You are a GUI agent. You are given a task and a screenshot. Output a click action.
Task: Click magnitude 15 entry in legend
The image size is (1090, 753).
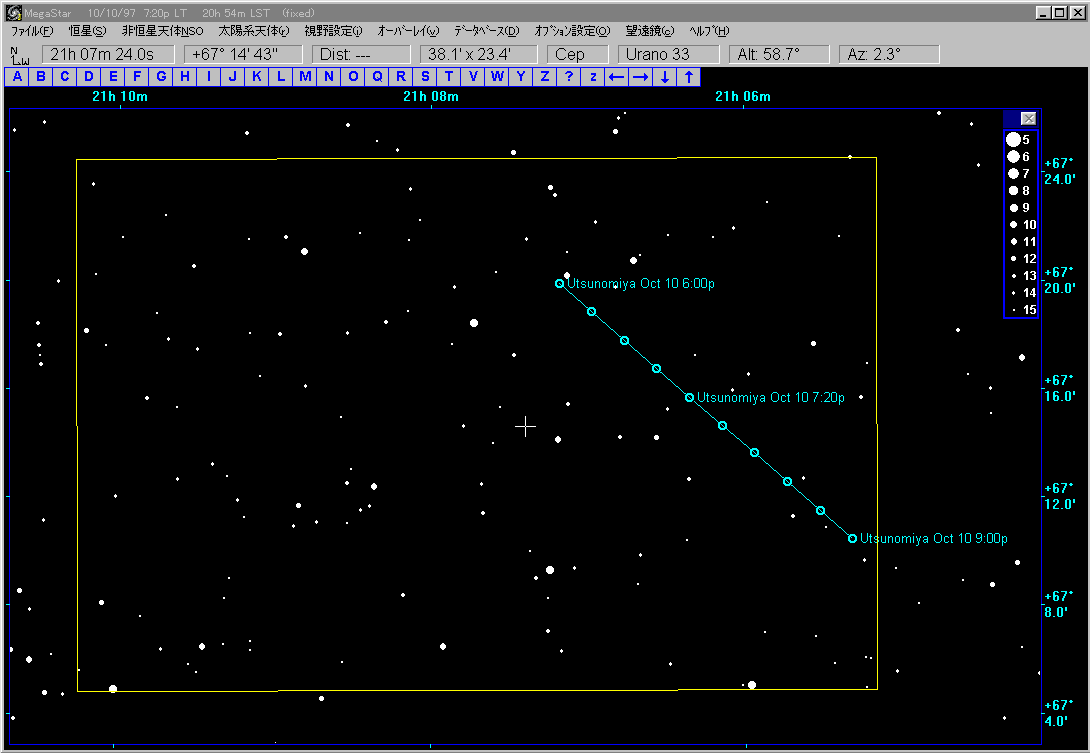click(1024, 310)
